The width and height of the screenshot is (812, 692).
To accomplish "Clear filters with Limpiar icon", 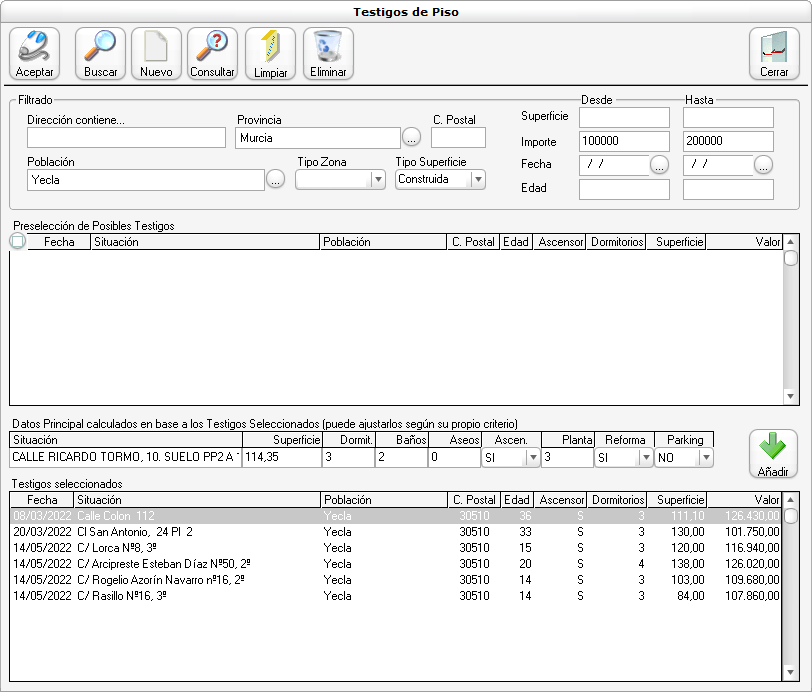I will (270, 54).
